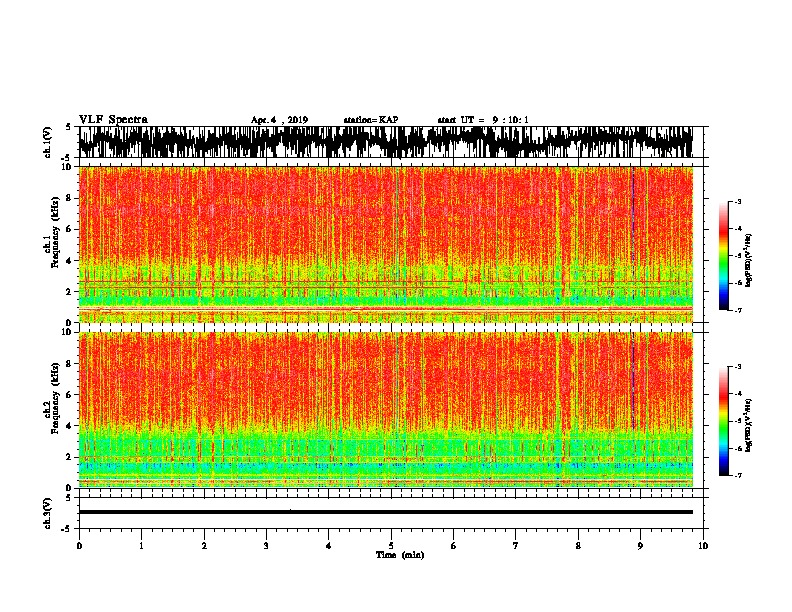Click the time axis tick label "1"

pyautogui.click(x=141, y=546)
